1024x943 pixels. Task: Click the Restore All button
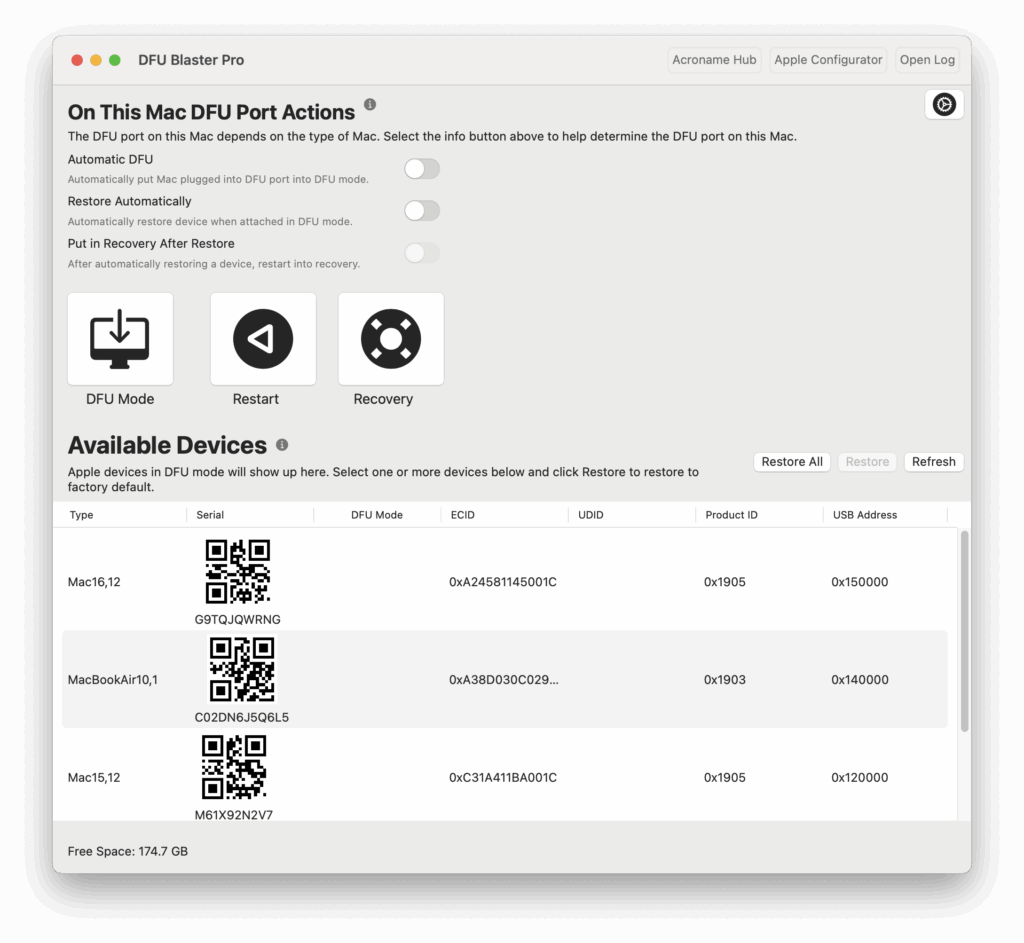(792, 462)
